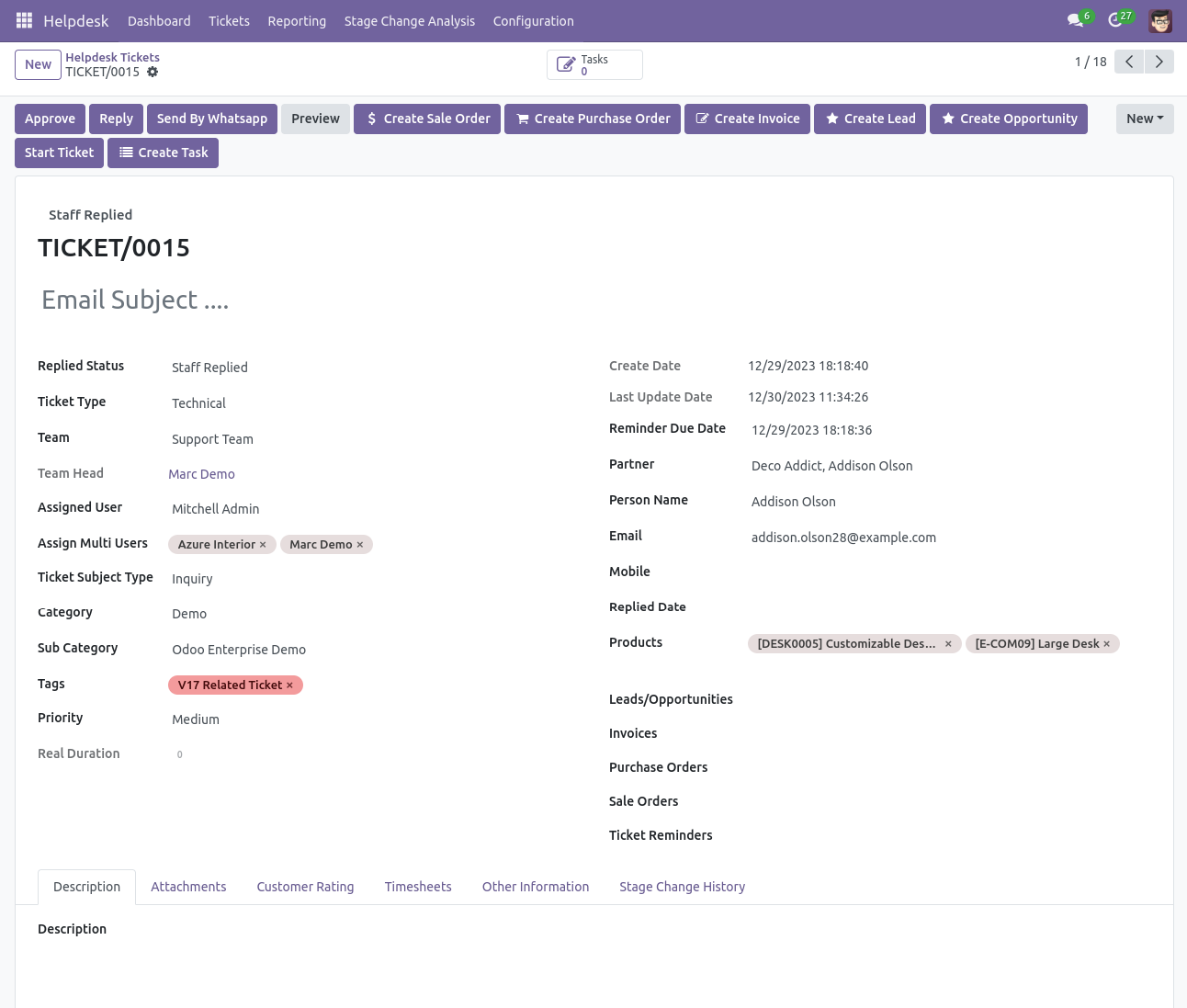1187x1008 pixels.
Task: Click the gear icon next to TICKET/0015
Action: point(153,72)
